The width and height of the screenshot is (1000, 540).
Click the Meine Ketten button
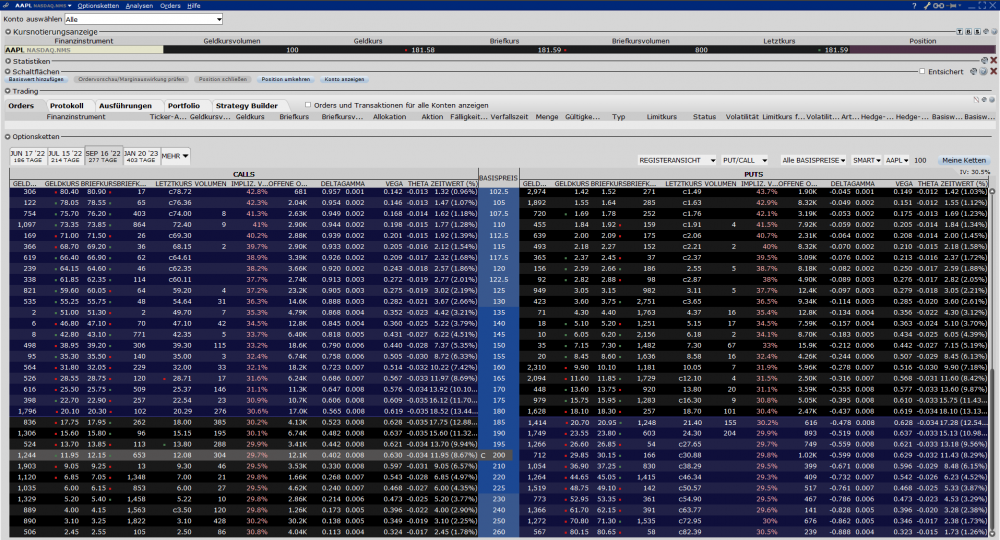click(x=964, y=160)
